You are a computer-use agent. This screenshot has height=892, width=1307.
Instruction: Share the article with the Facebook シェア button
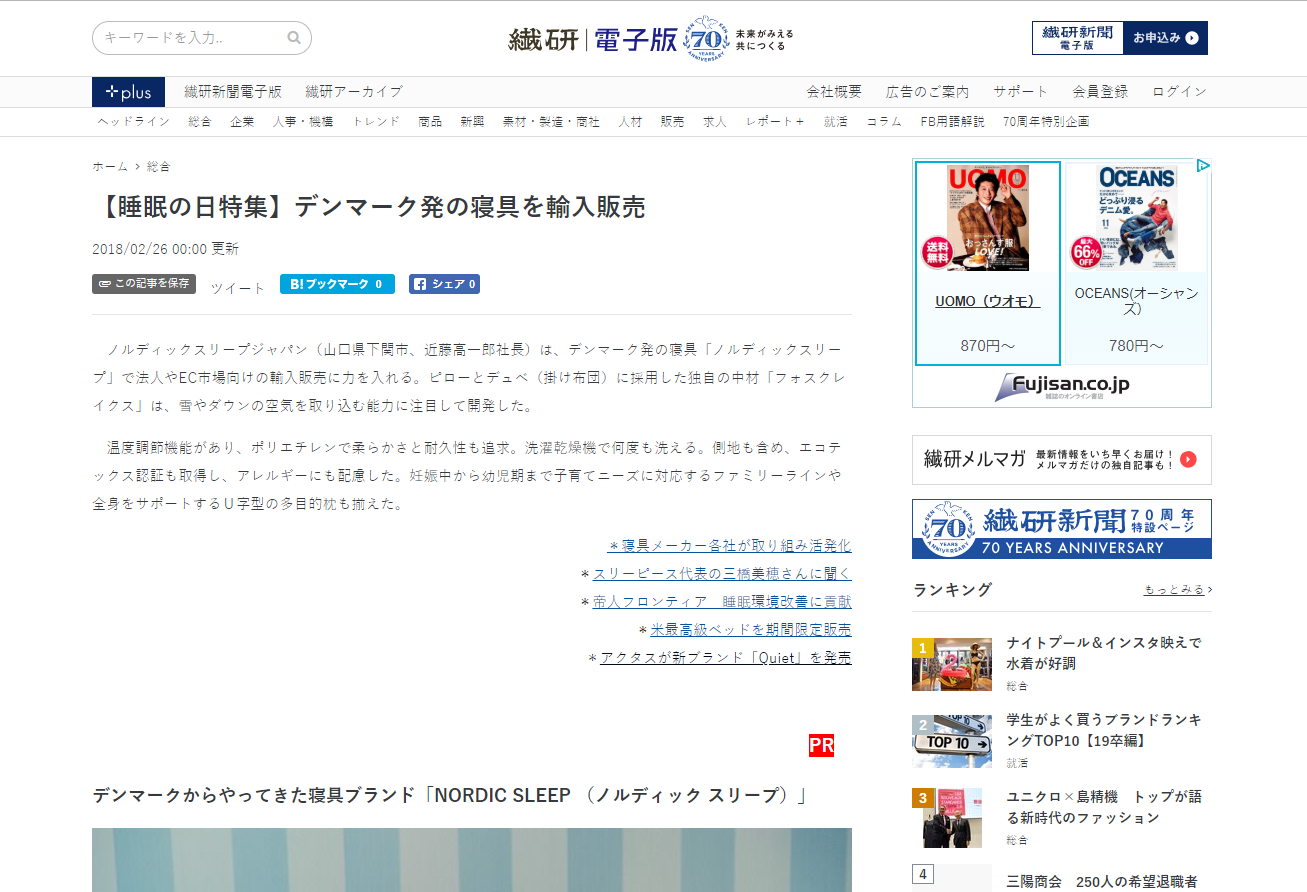point(444,284)
